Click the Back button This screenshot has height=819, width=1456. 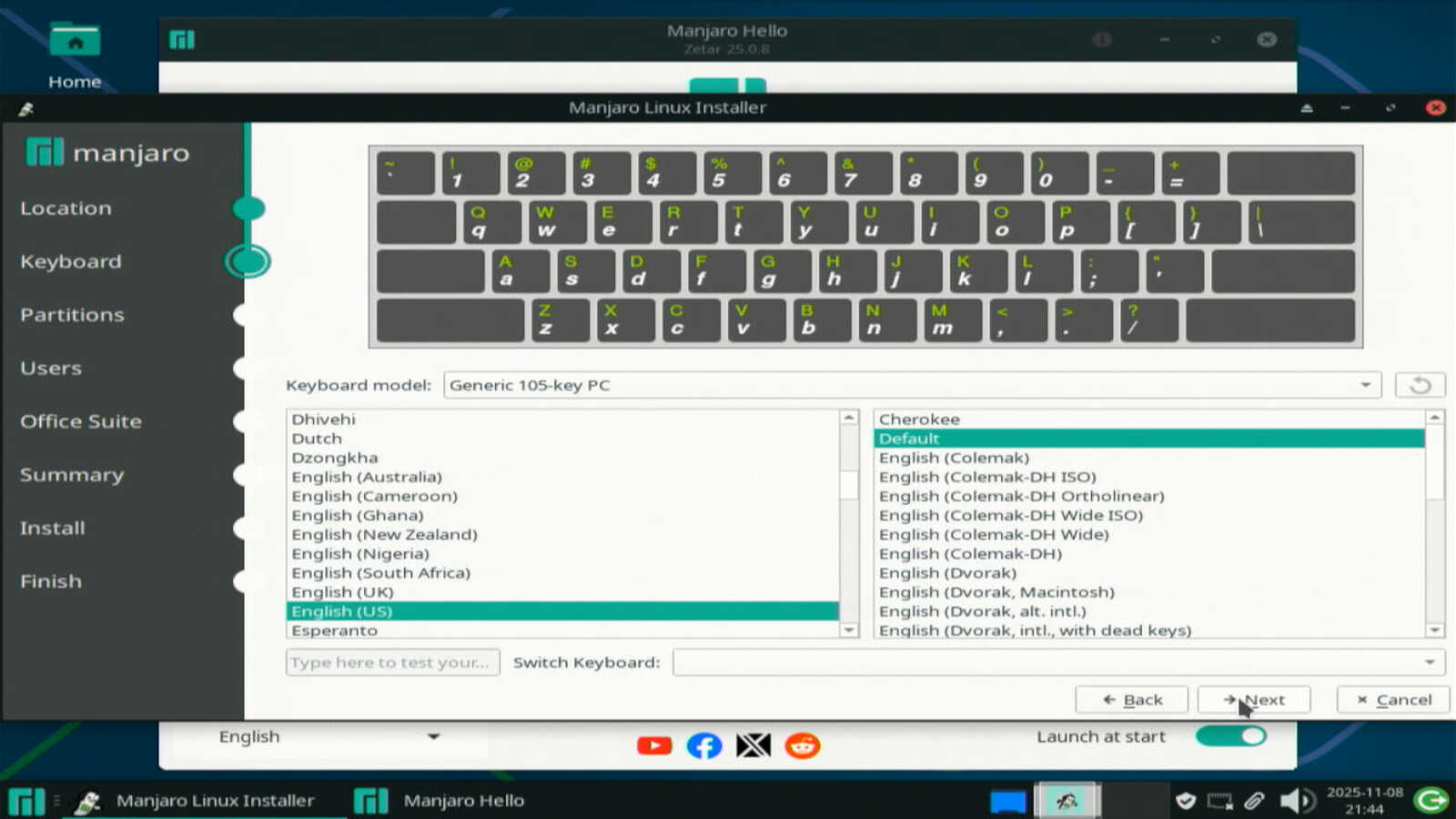pos(1132,700)
